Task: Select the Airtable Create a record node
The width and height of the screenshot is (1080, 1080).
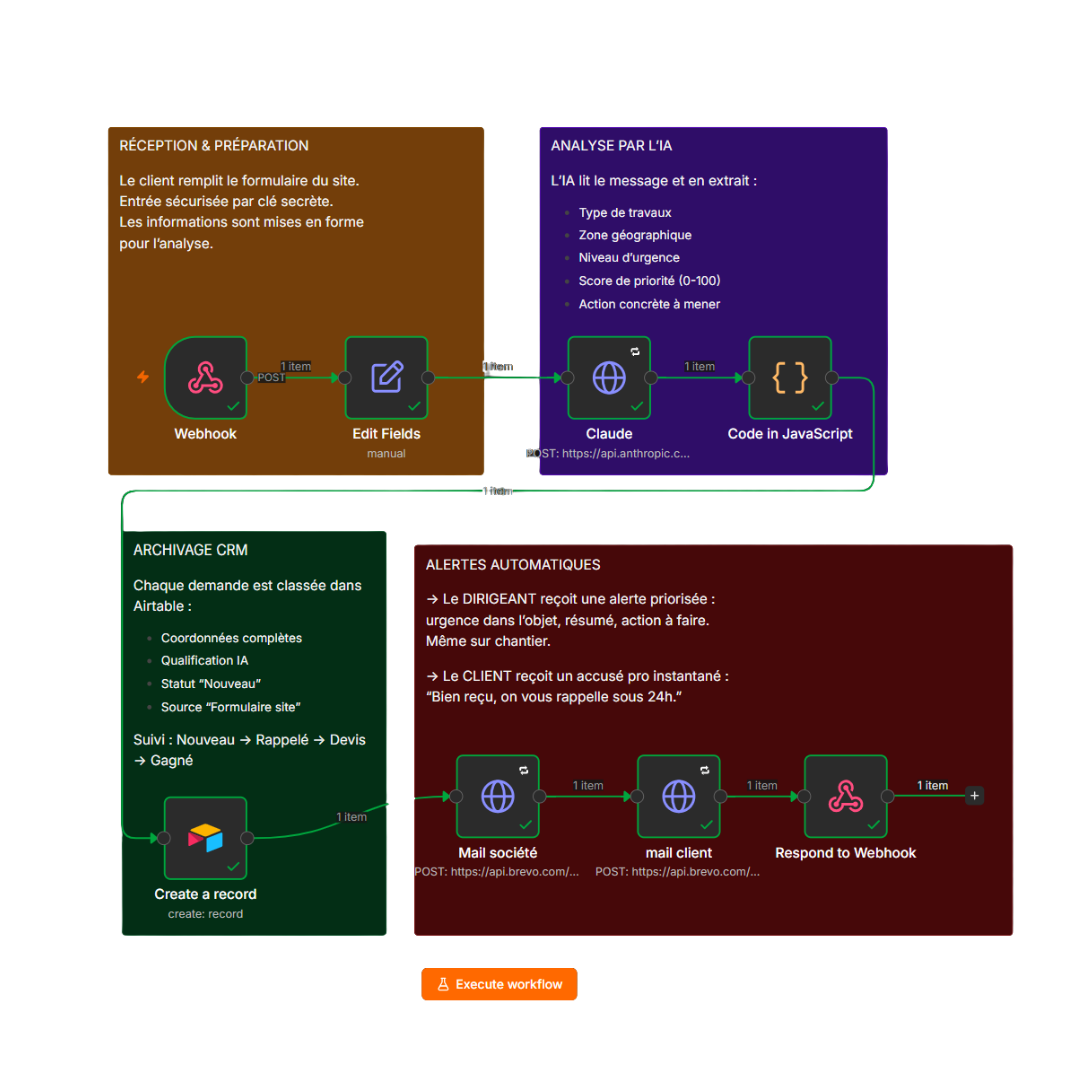Action: click(205, 838)
